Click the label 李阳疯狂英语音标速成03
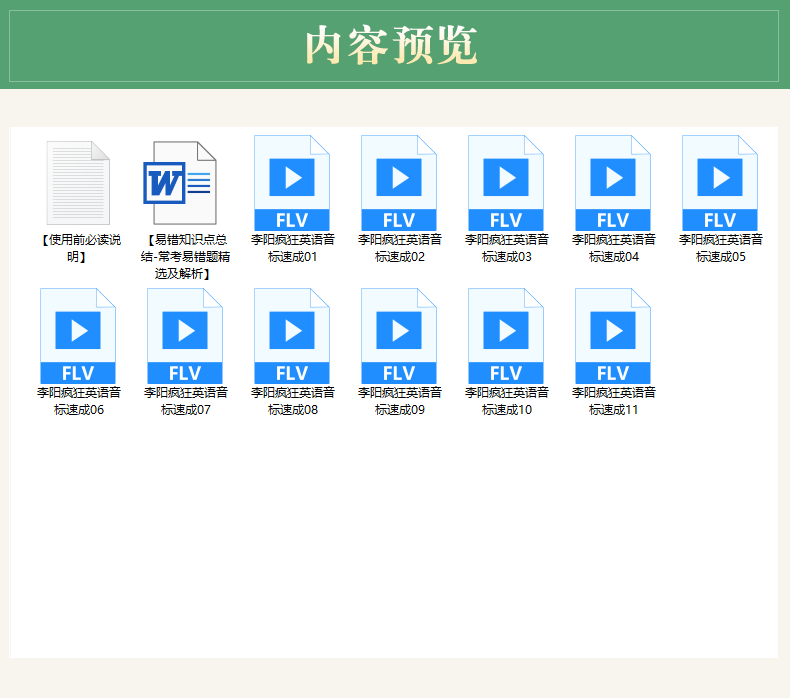This screenshot has width=790, height=698. (x=507, y=248)
